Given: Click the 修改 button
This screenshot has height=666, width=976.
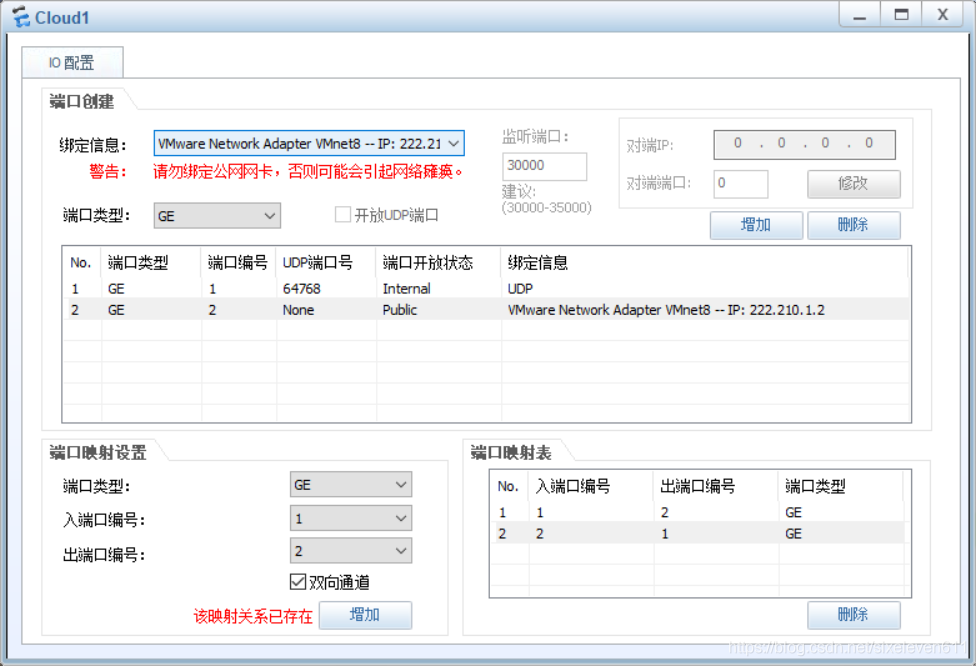Looking at the screenshot, I should [853, 184].
